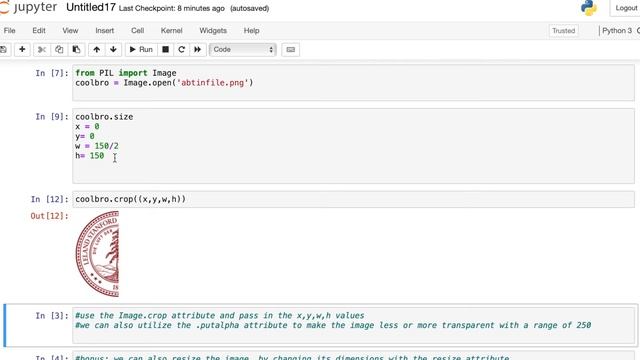This screenshot has width=640, height=360.
Task: Click the save and checkpoint icon
Action: coord(3,49)
